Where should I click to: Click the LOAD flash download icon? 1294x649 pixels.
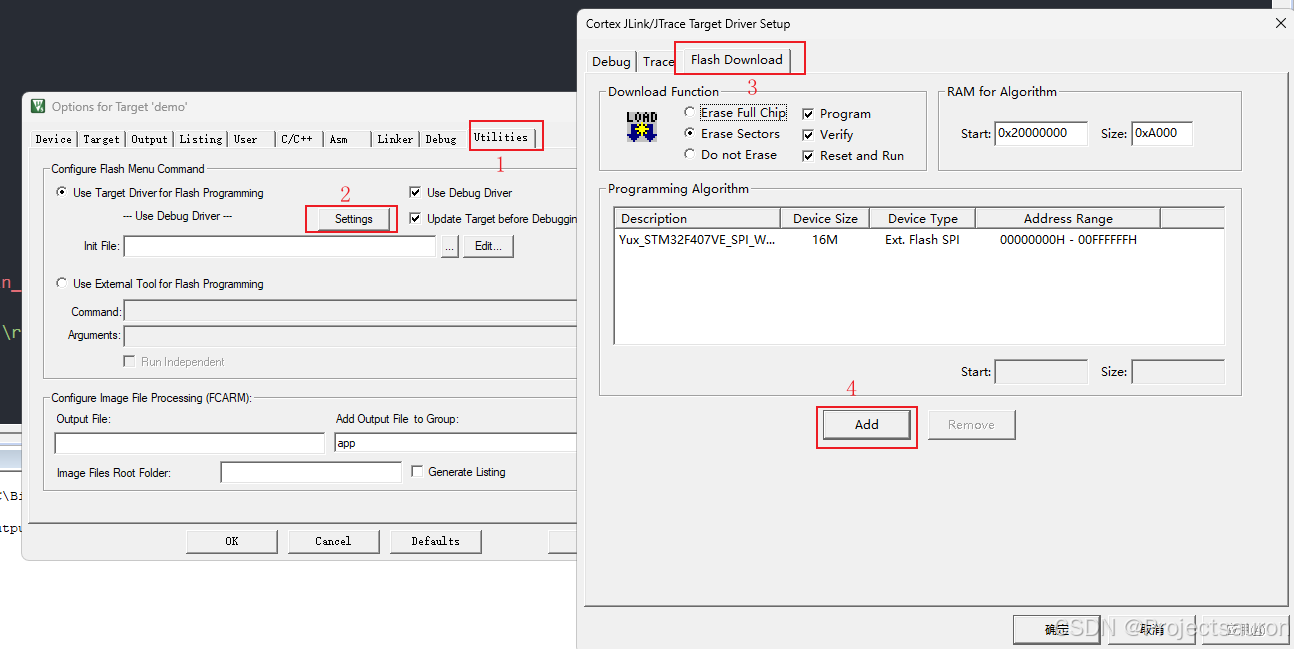642,127
